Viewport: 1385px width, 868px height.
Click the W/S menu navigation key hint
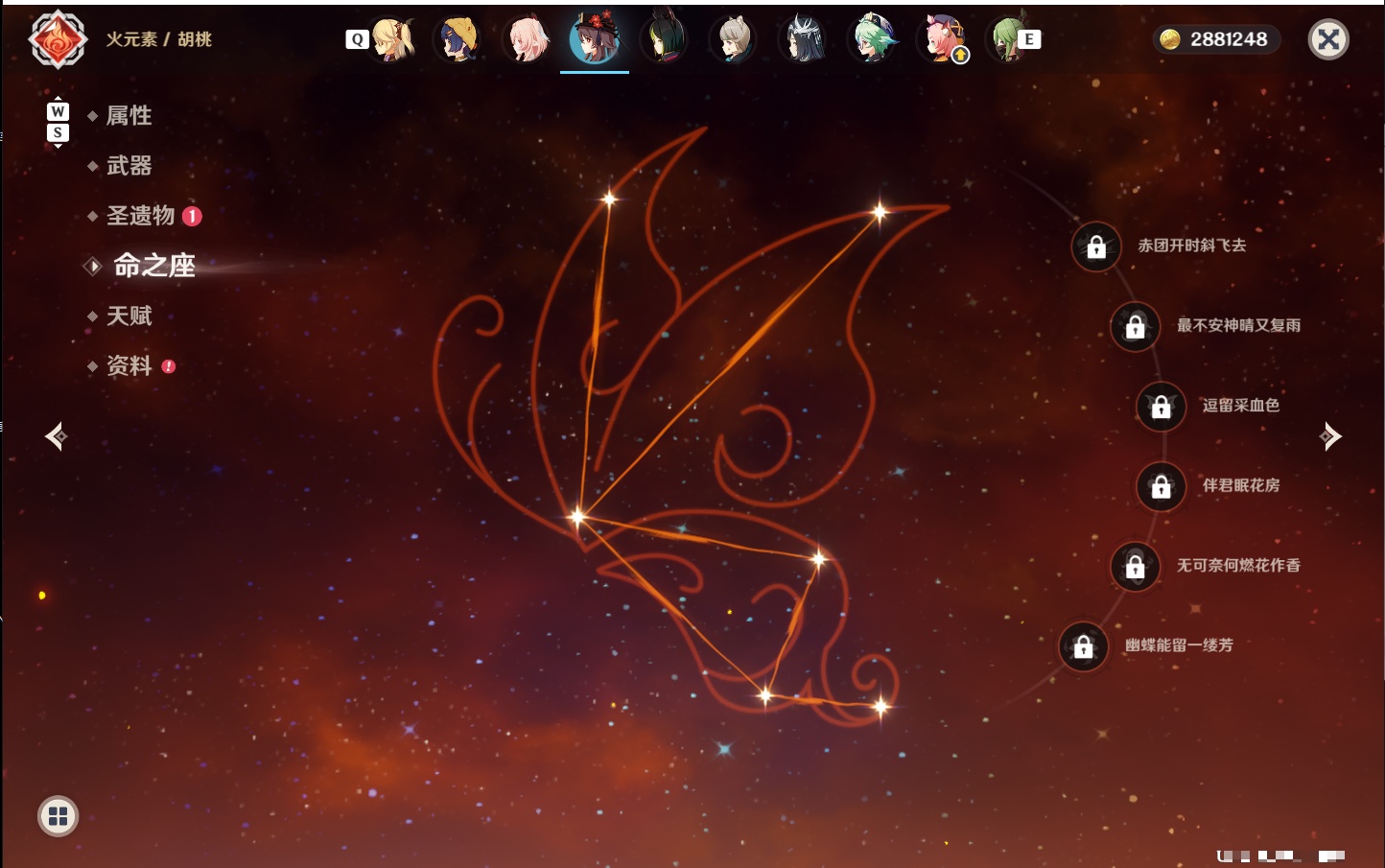pos(58,122)
